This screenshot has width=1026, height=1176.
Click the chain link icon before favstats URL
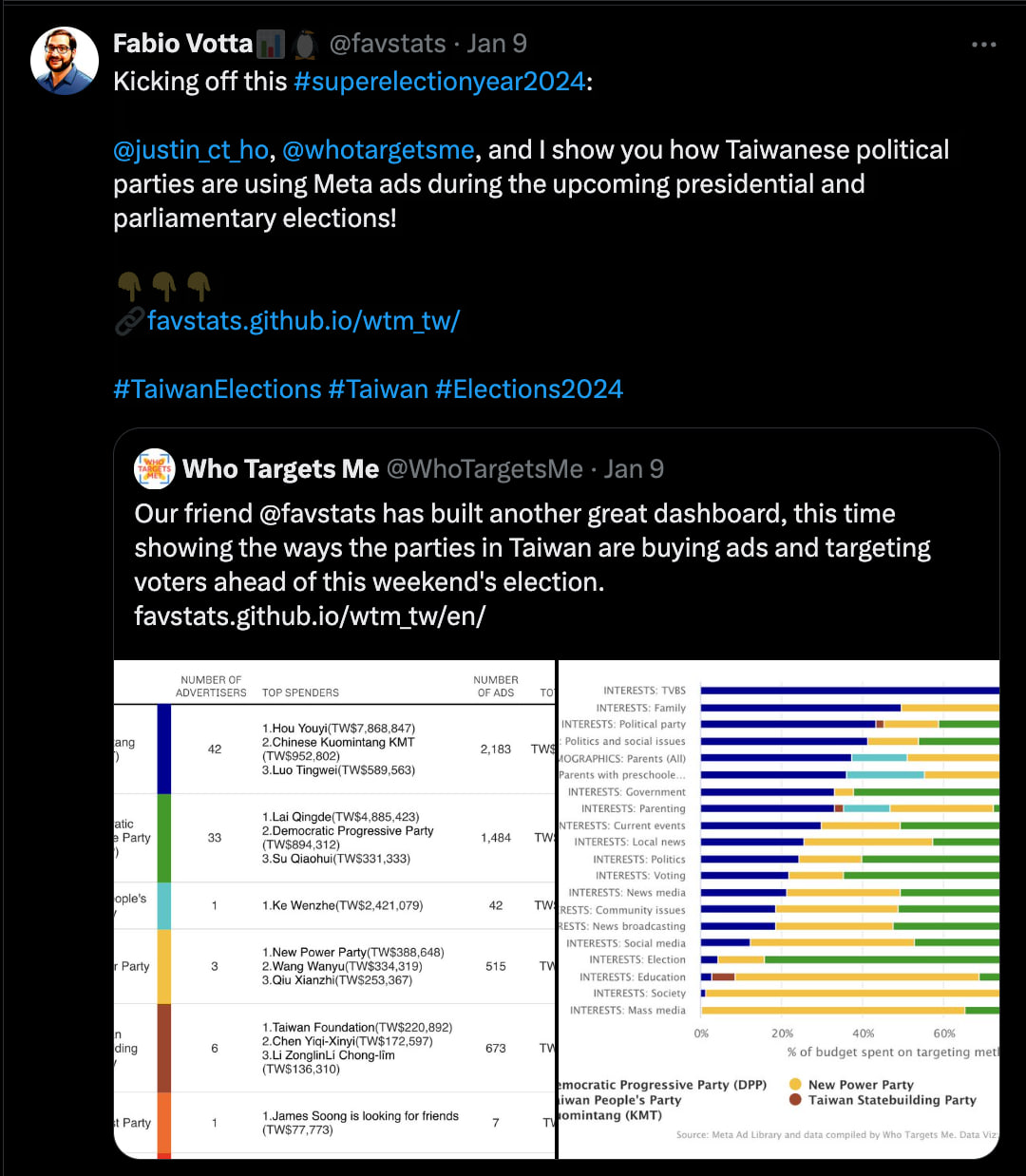click(x=129, y=321)
